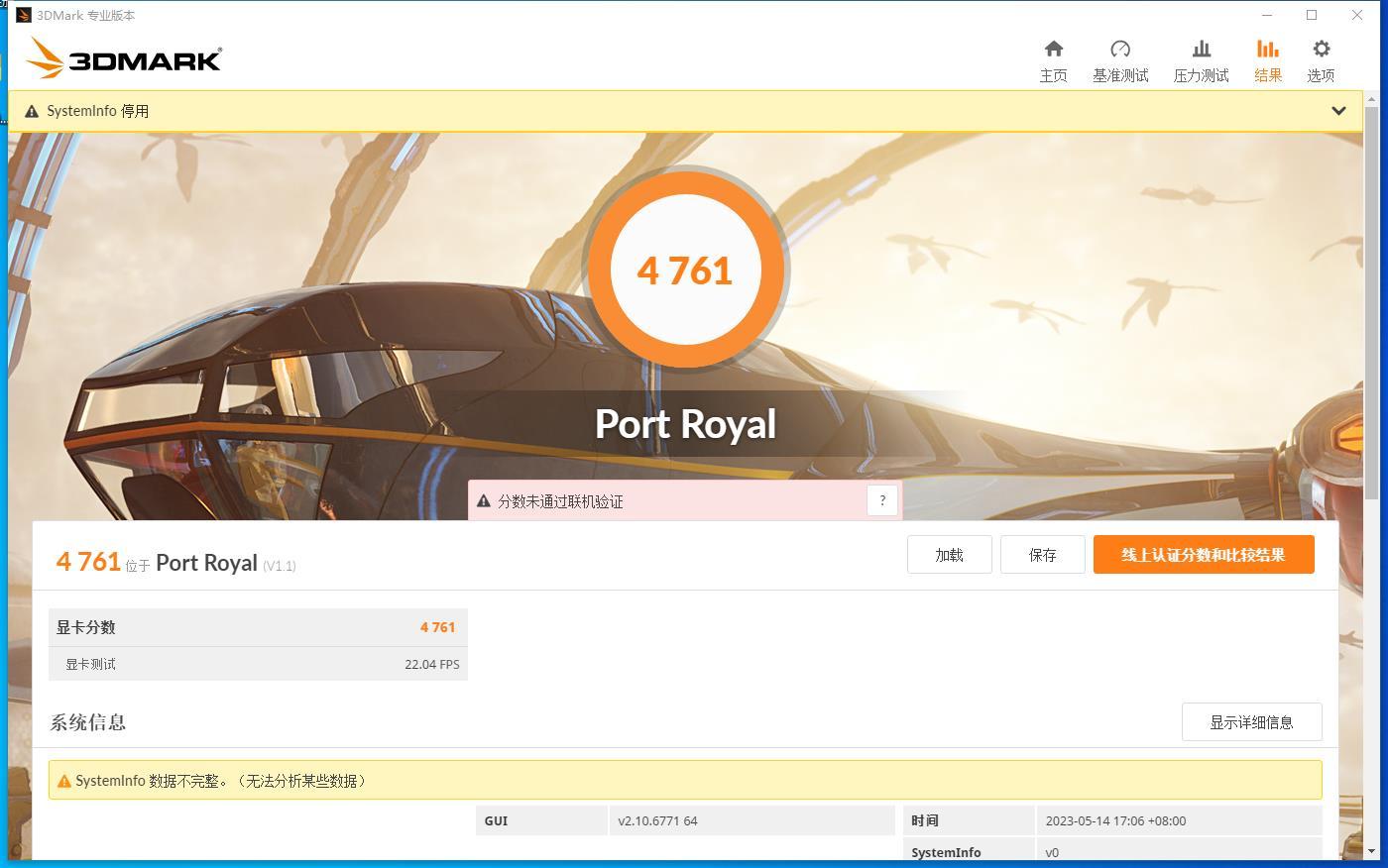Click the scrollbar down arrow
The image size is (1388, 868).
pyautogui.click(x=1372, y=851)
